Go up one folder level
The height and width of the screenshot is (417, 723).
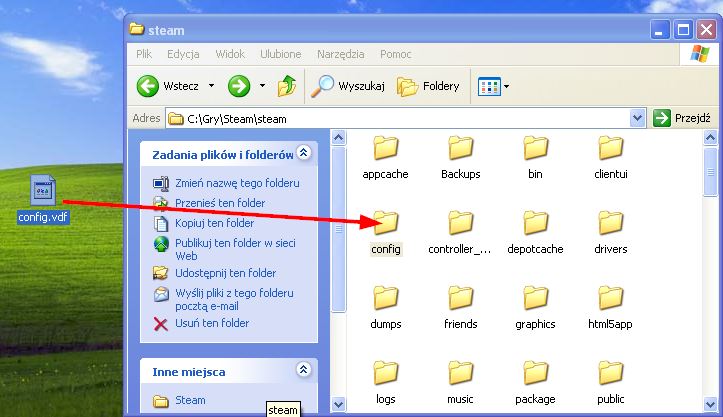coord(287,86)
